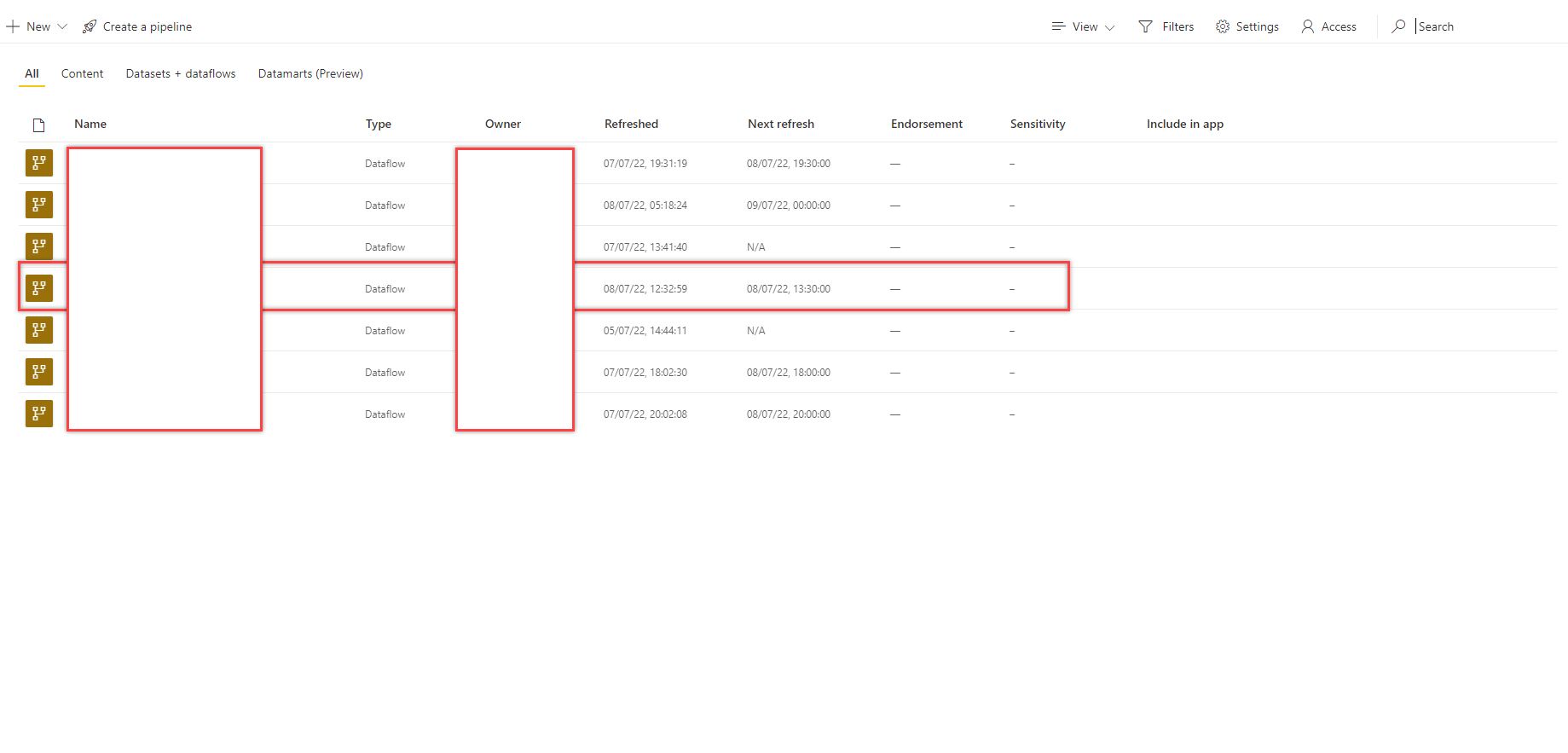
Task: Select next refresh 09/07/22, 00:00:00
Action: point(789,206)
